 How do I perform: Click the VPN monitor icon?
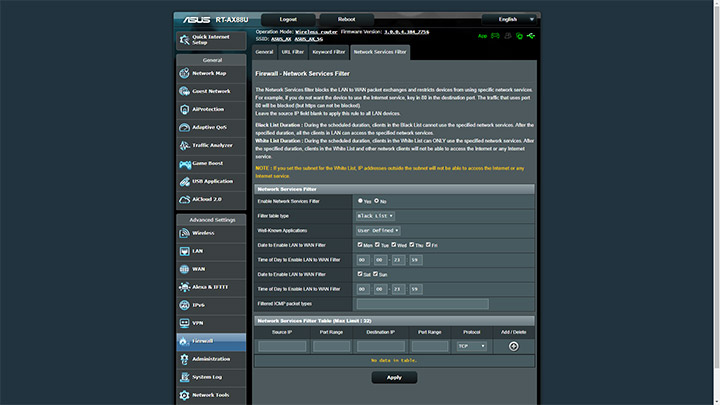185,323
